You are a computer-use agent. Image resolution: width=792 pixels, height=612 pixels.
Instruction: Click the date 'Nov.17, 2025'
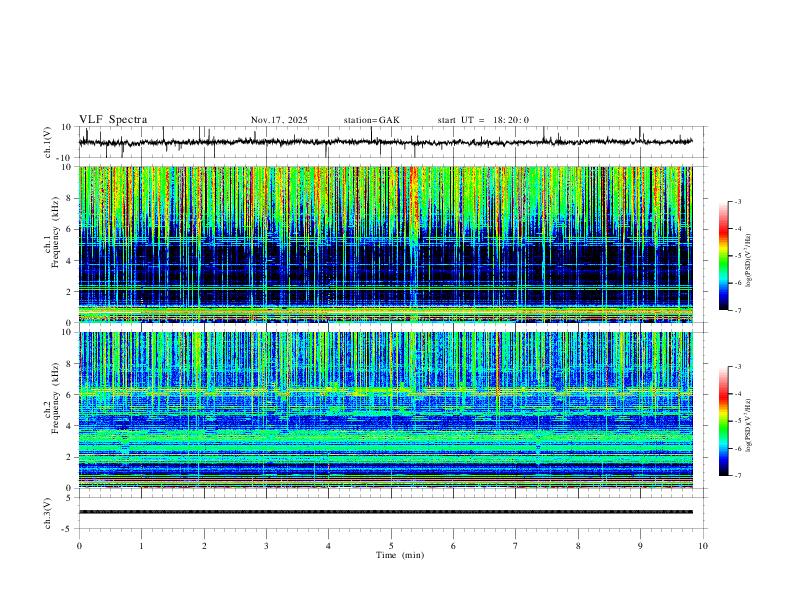(x=279, y=120)
